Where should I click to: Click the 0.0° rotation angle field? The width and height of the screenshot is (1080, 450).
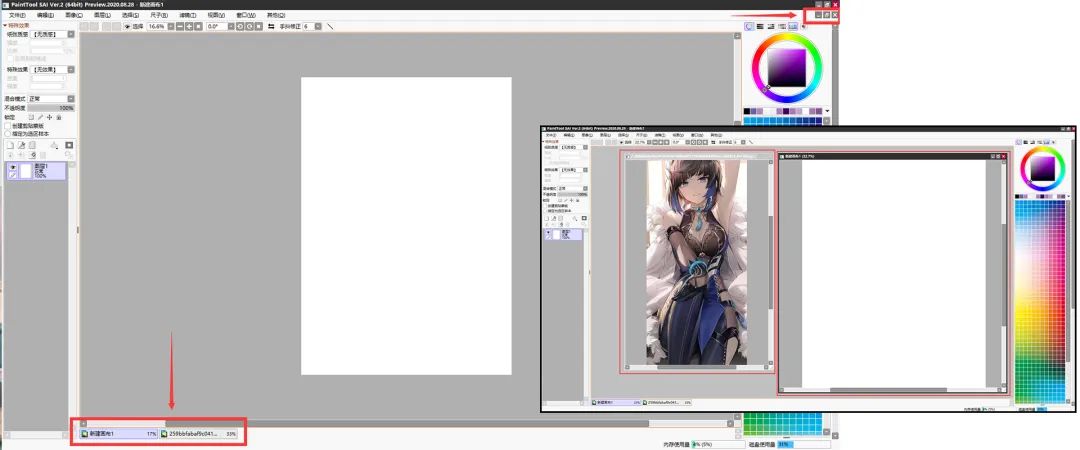pos(217,26)
